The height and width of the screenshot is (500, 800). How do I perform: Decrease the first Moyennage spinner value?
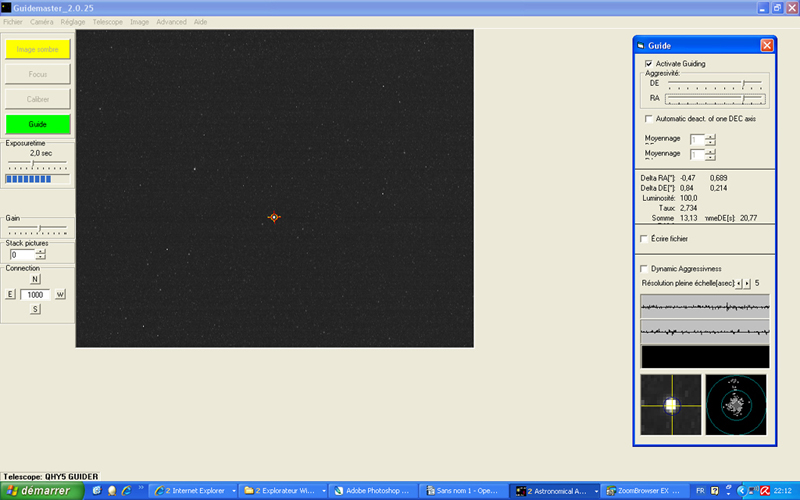[x=711, y=142]
